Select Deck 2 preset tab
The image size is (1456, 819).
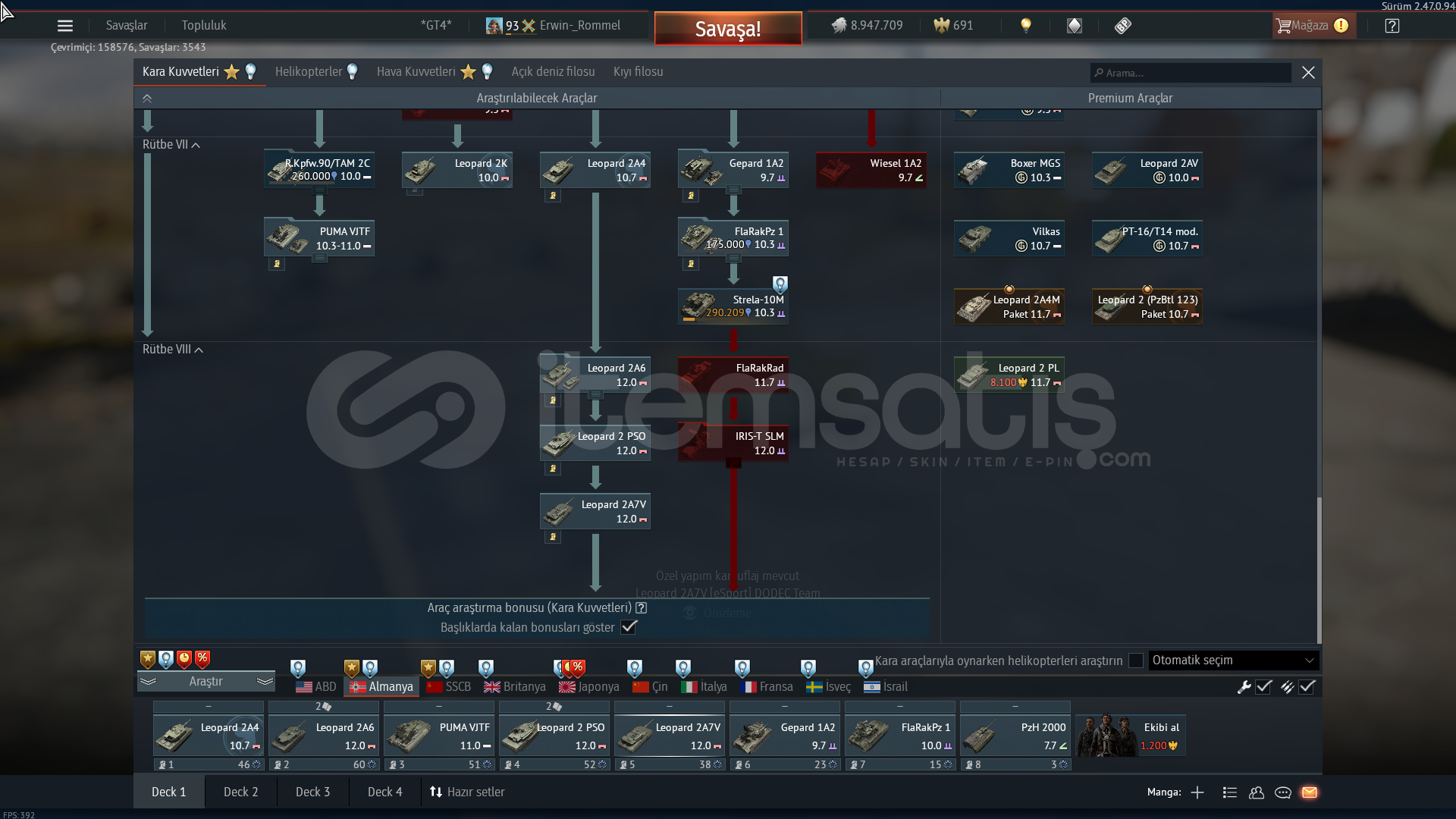click(241, 792)
